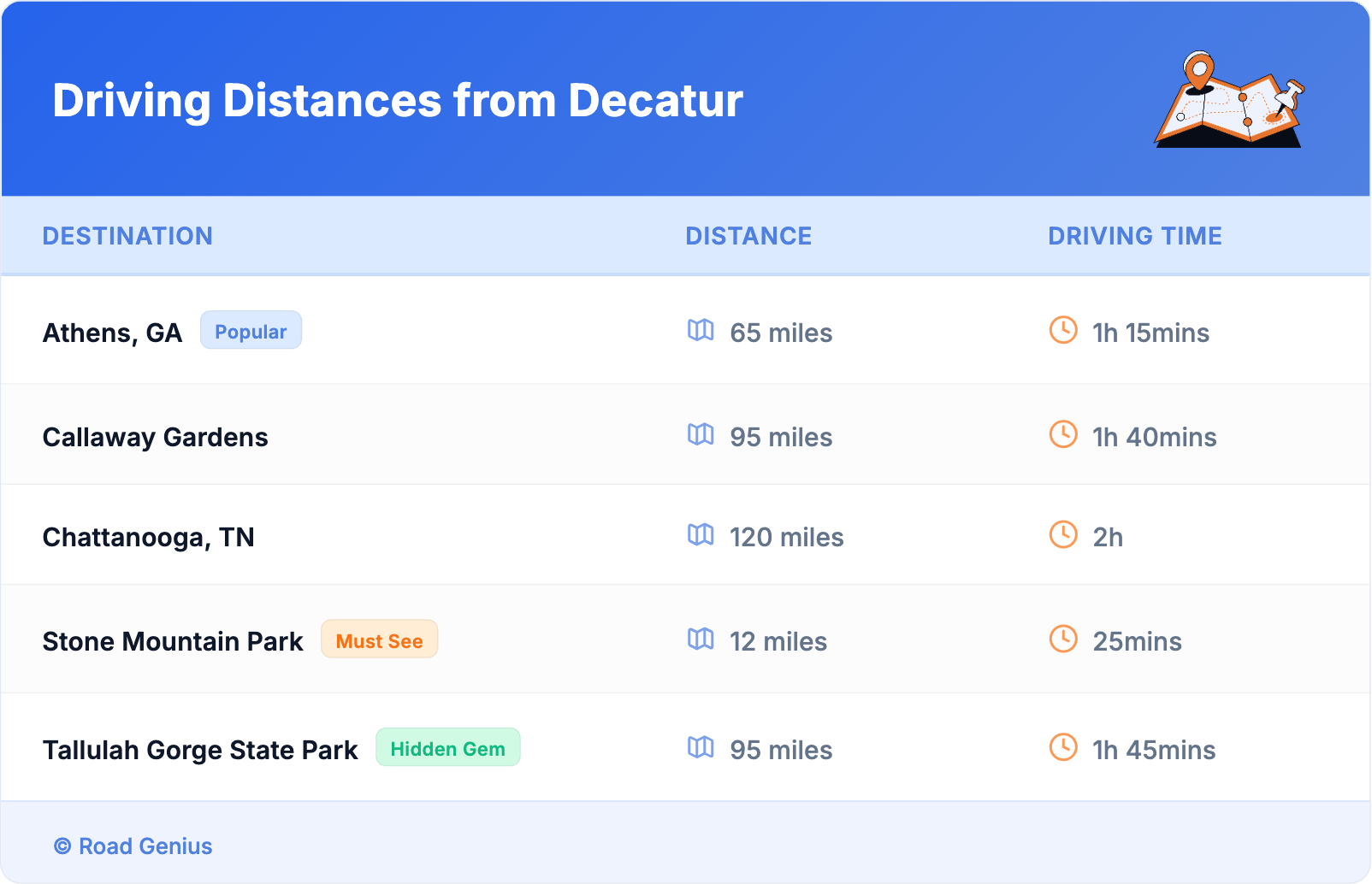Click the clock icon next to 1h 15mins
This screenshot has height=884, width=1372.
1063,330
